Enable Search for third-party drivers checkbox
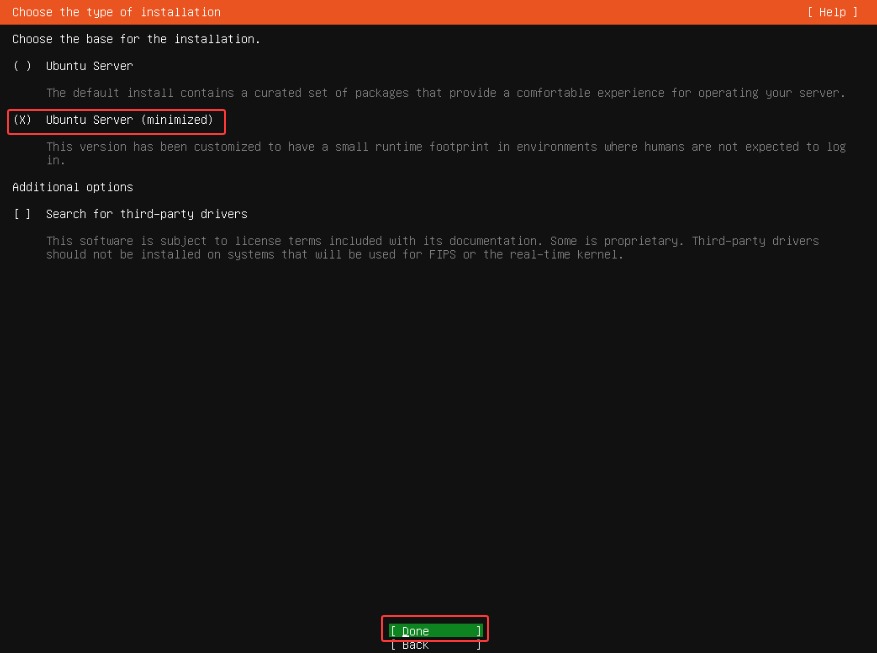 coord(23,214)
